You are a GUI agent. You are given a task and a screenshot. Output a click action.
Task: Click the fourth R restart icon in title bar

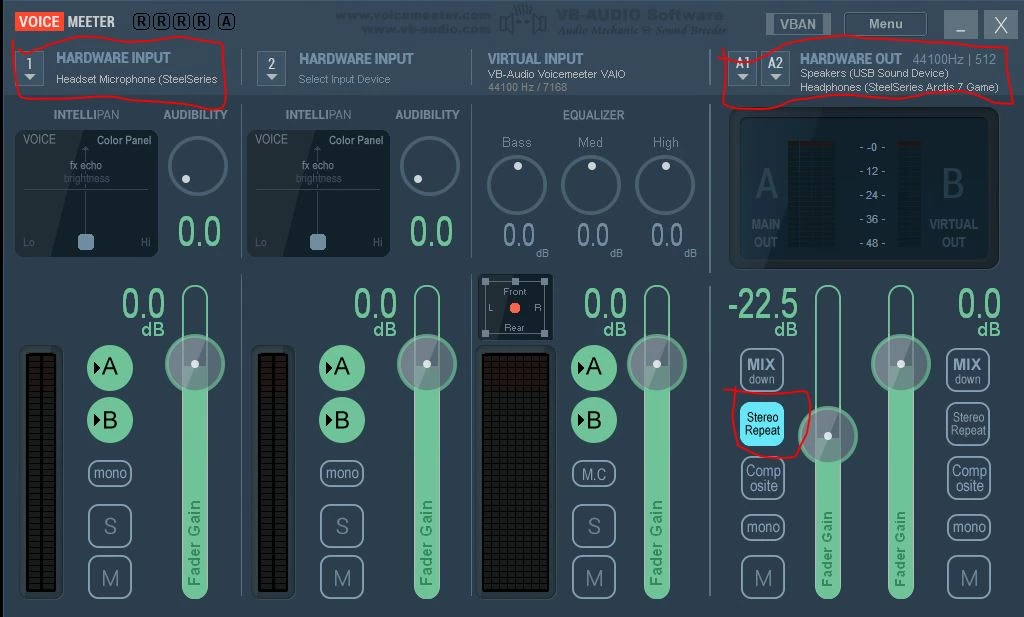click(x=202, y=22)
